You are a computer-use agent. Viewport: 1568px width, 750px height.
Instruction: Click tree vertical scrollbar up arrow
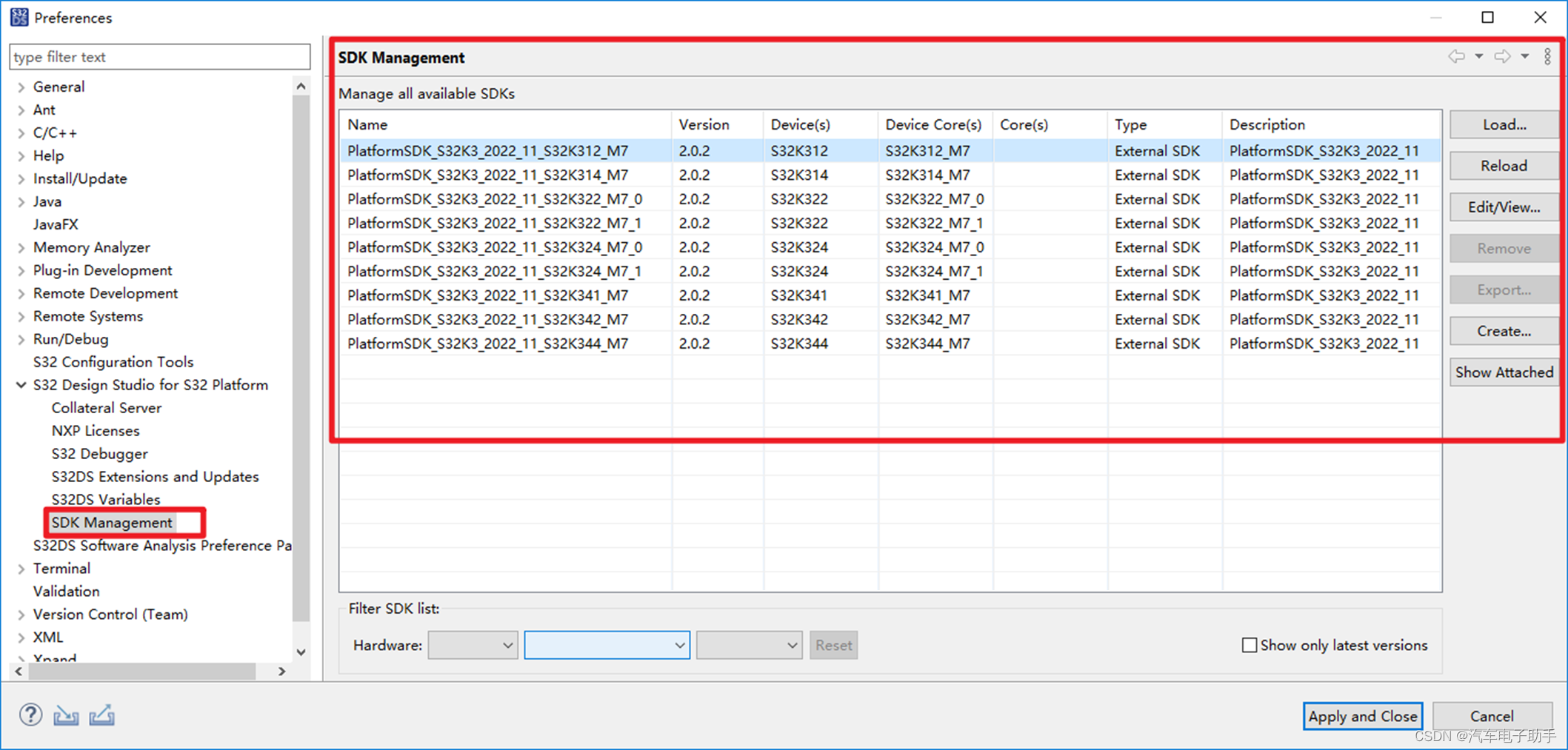pos(301,87)
